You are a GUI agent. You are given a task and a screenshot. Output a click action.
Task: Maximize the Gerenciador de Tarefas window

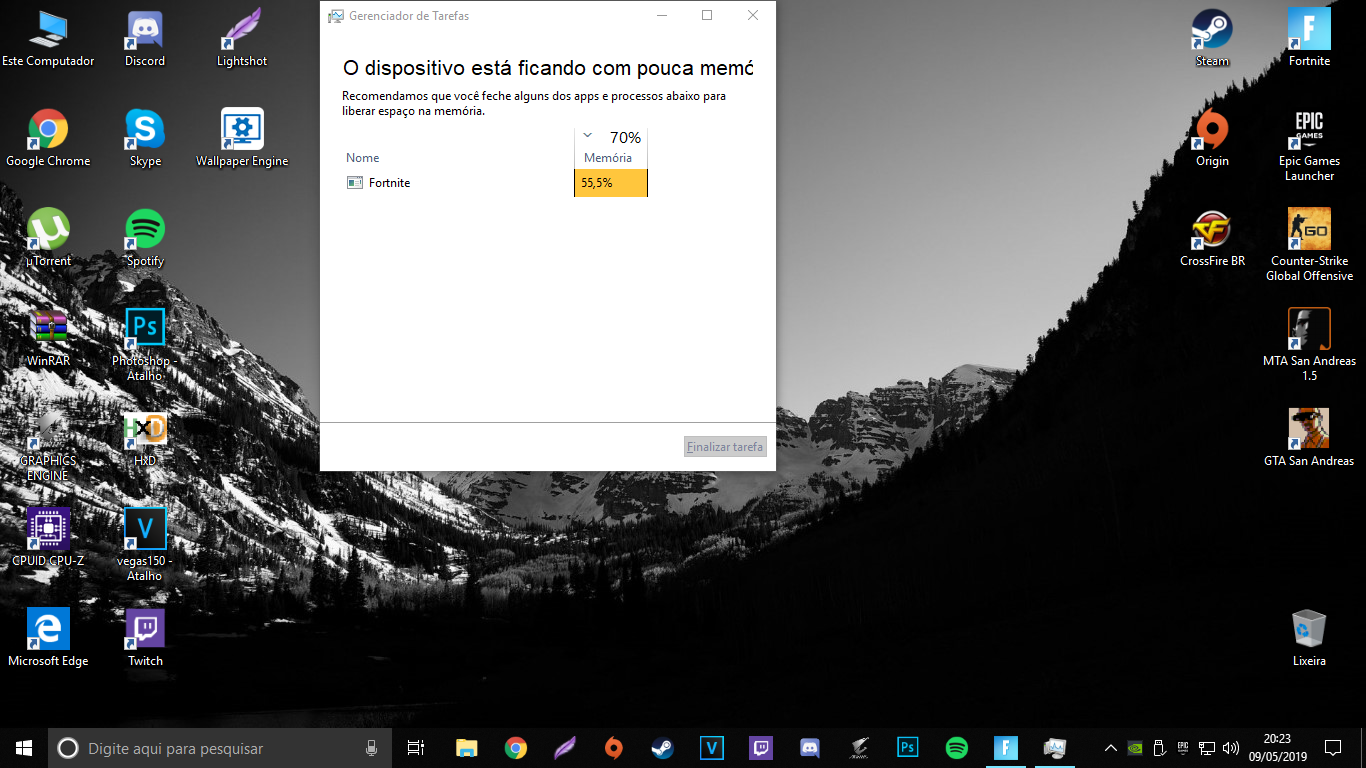(707, 15)
